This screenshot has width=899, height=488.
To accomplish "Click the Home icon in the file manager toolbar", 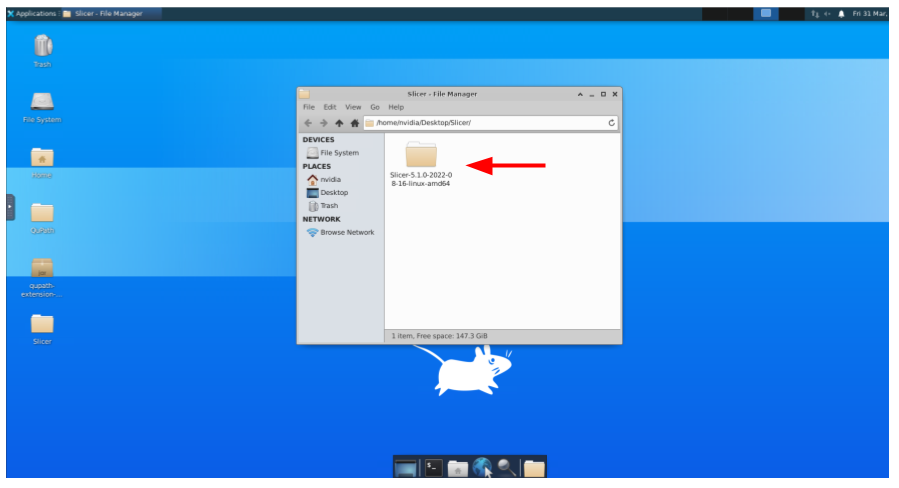I will [x=354, y=123].
